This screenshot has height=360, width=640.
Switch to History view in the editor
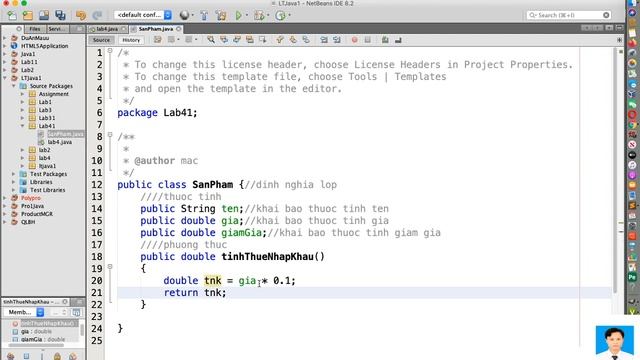[x=131, y=40]
